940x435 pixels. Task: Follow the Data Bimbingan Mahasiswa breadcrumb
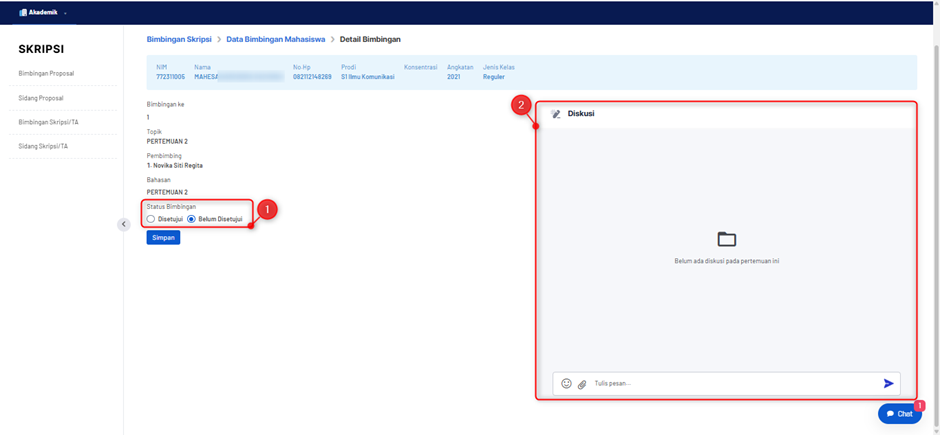[276, 40]
